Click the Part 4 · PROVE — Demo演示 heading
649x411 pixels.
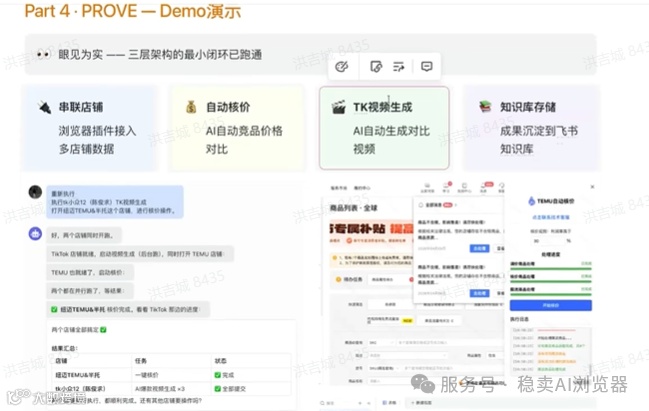(132, 11)
